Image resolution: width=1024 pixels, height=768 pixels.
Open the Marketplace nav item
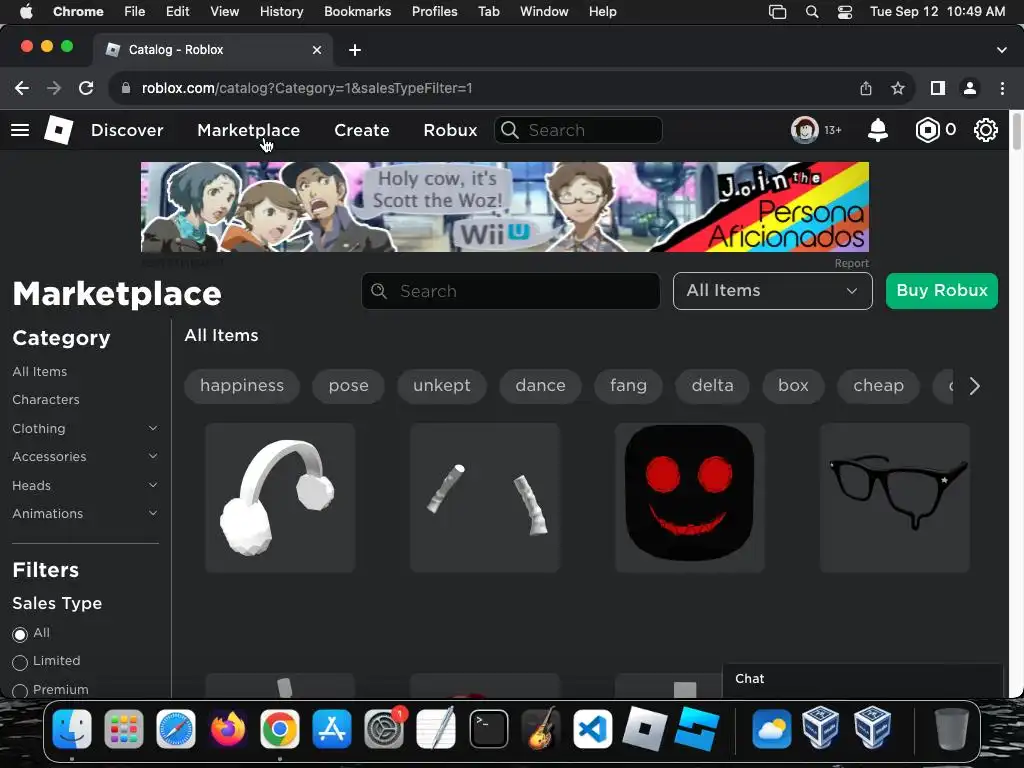[x=248, y=130]
